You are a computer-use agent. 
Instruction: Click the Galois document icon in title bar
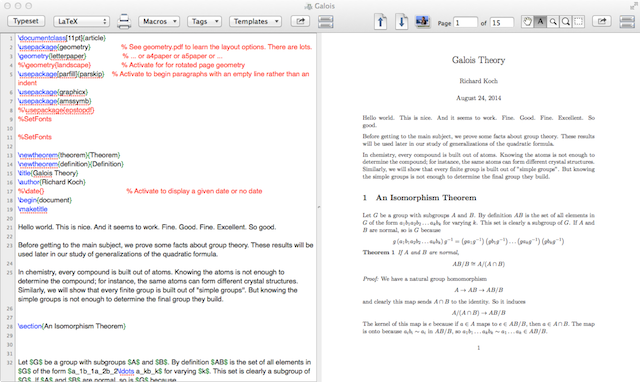click(x=309, y=6)
